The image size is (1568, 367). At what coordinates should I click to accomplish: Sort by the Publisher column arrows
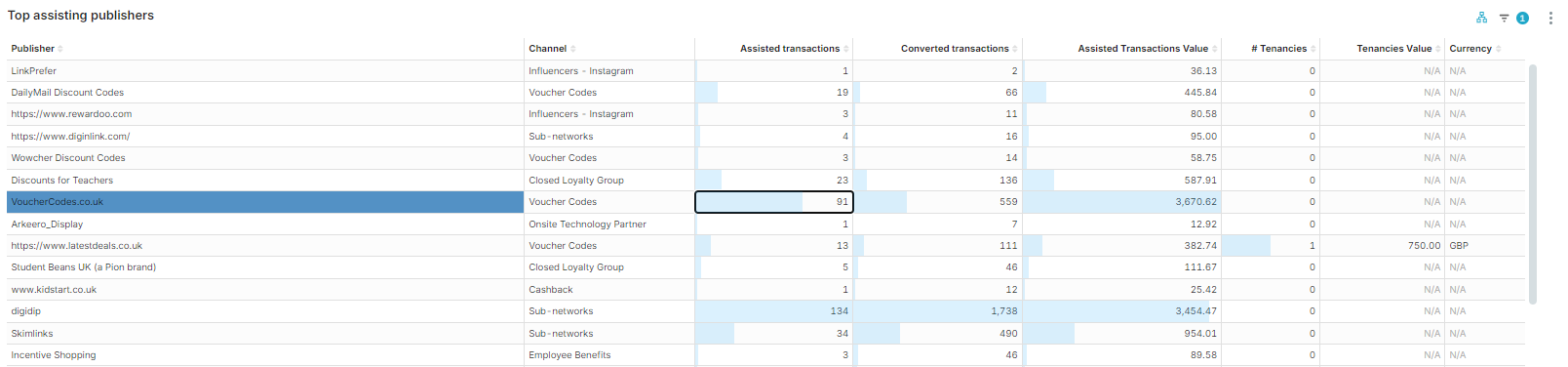pos(60,49)
